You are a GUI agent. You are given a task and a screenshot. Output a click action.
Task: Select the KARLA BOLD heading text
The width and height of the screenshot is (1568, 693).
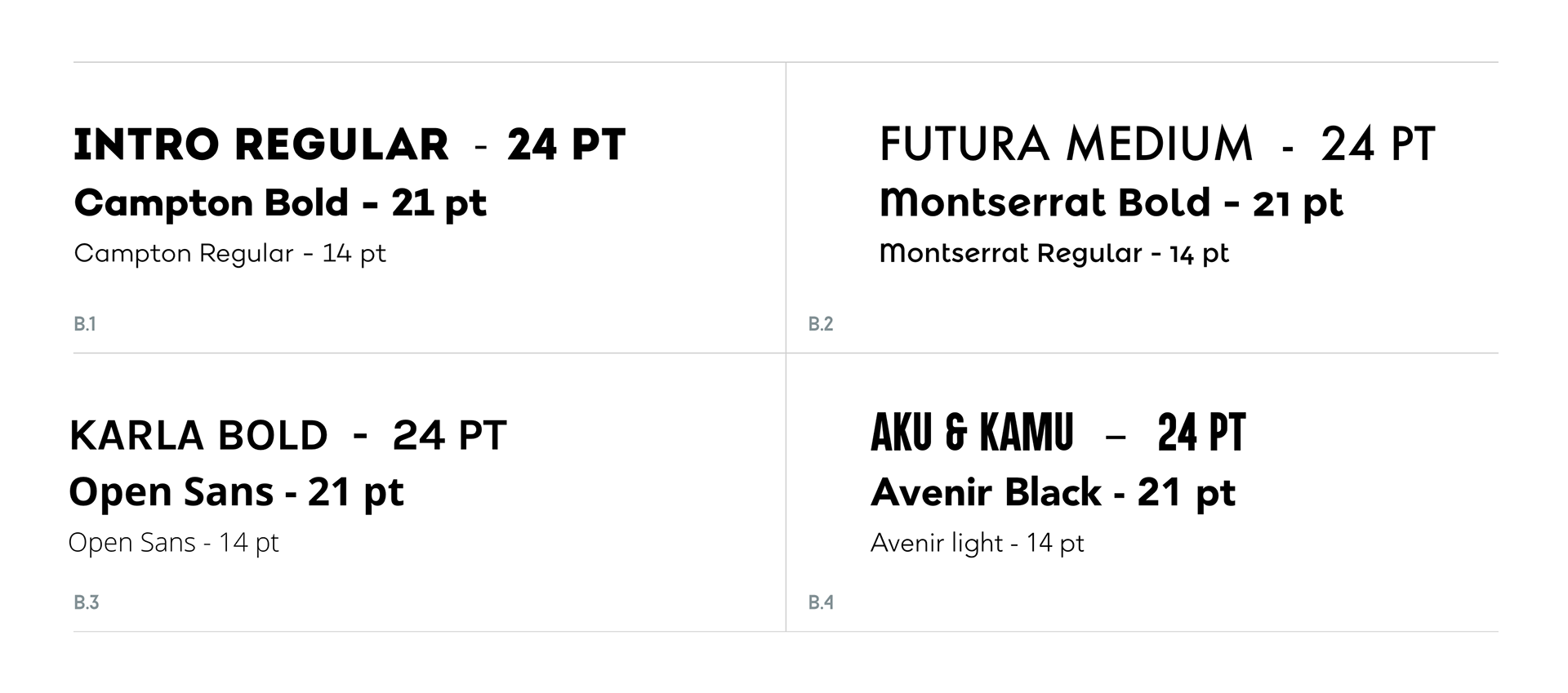(x=198, y=436)
